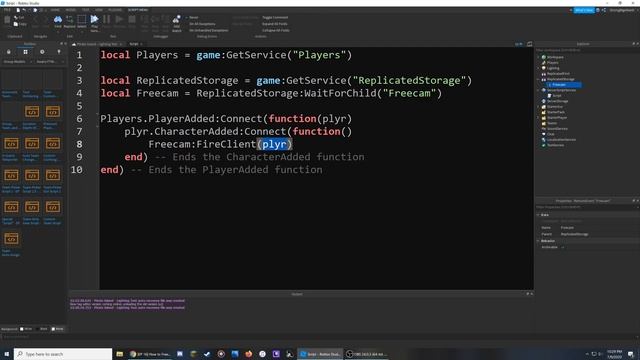Click the Cut icon in Clipboard group
Viewport: 640px width, 360px height.
coord(16,18)
